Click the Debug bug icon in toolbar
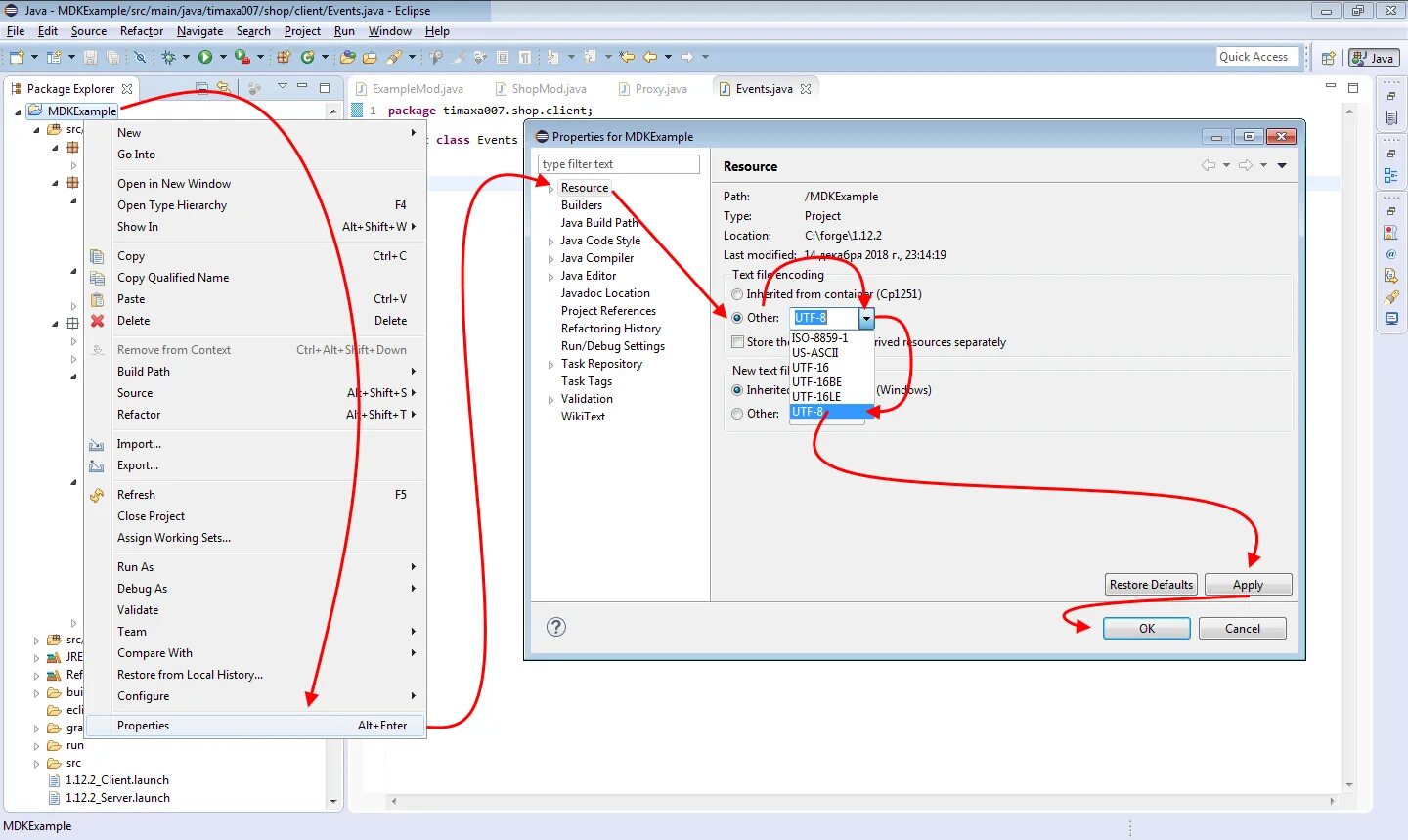The image size is (1408, 840). (168, 57)
